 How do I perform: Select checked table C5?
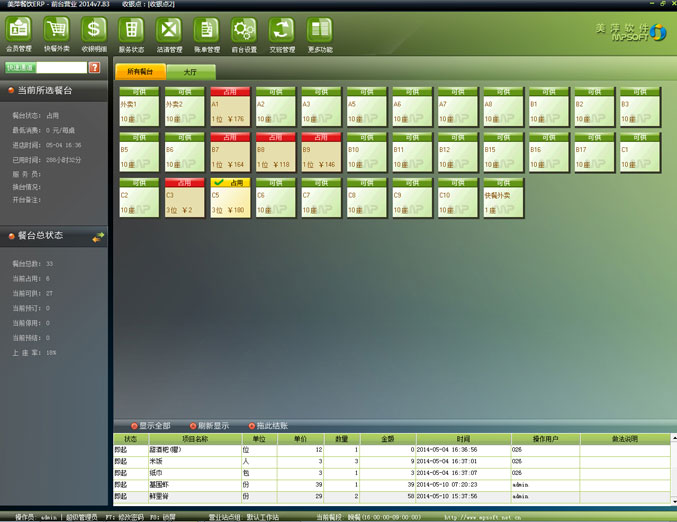[230, 198]
